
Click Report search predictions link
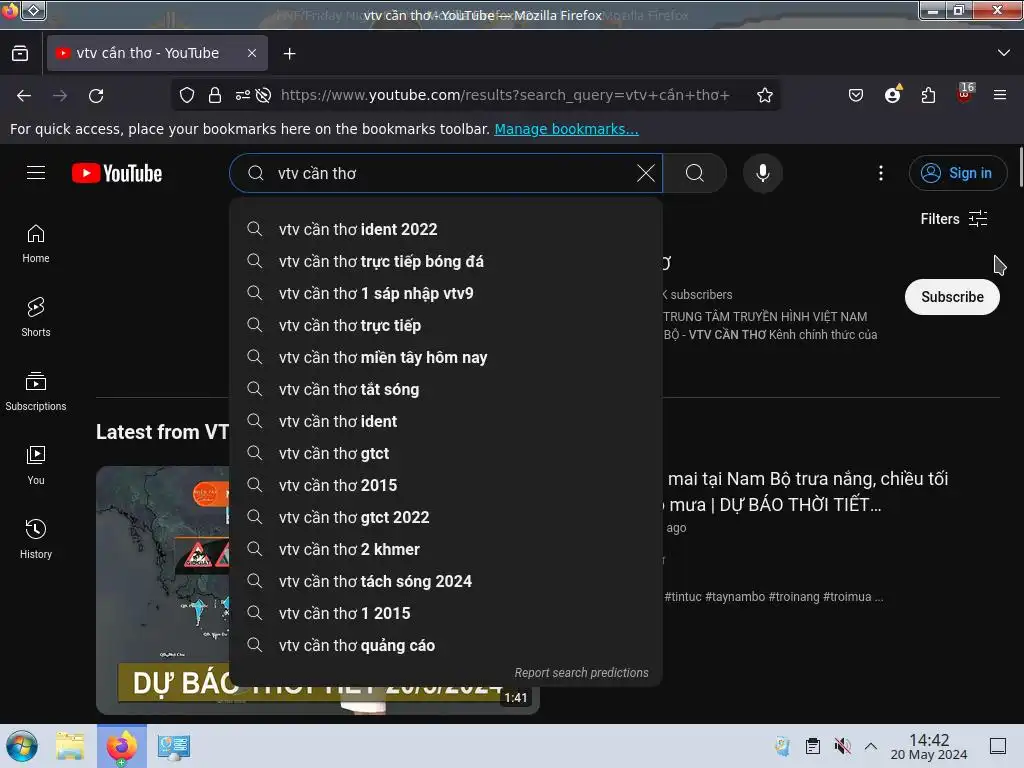tap(581, 673)
